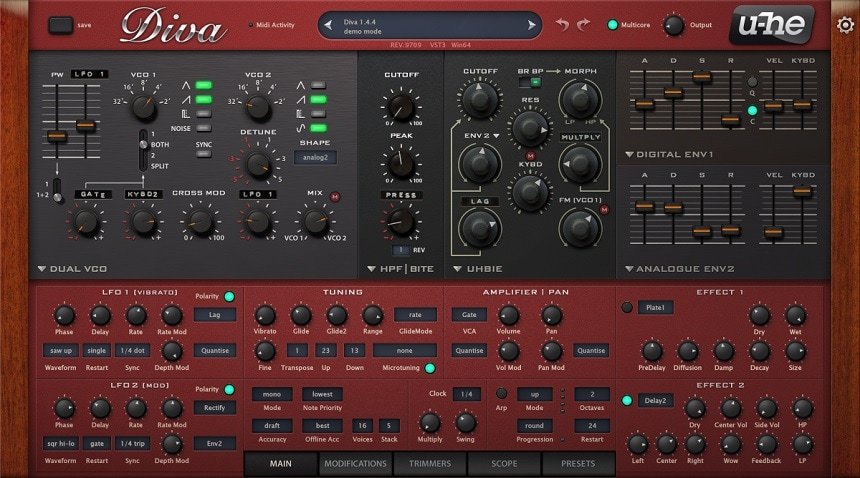Click the save button
Image resolution: width=860 pixels, height=478 pixels.
coord(61,25)
